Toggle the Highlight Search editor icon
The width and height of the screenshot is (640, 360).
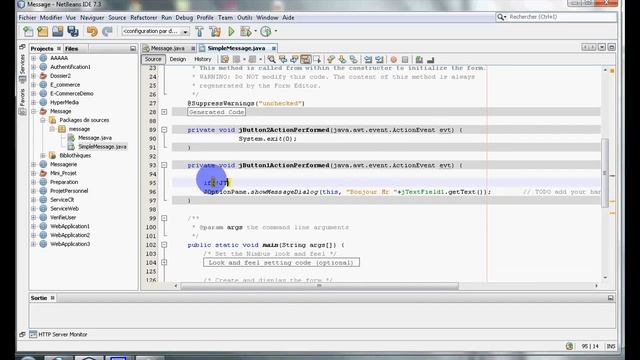[x=306, y=60]
